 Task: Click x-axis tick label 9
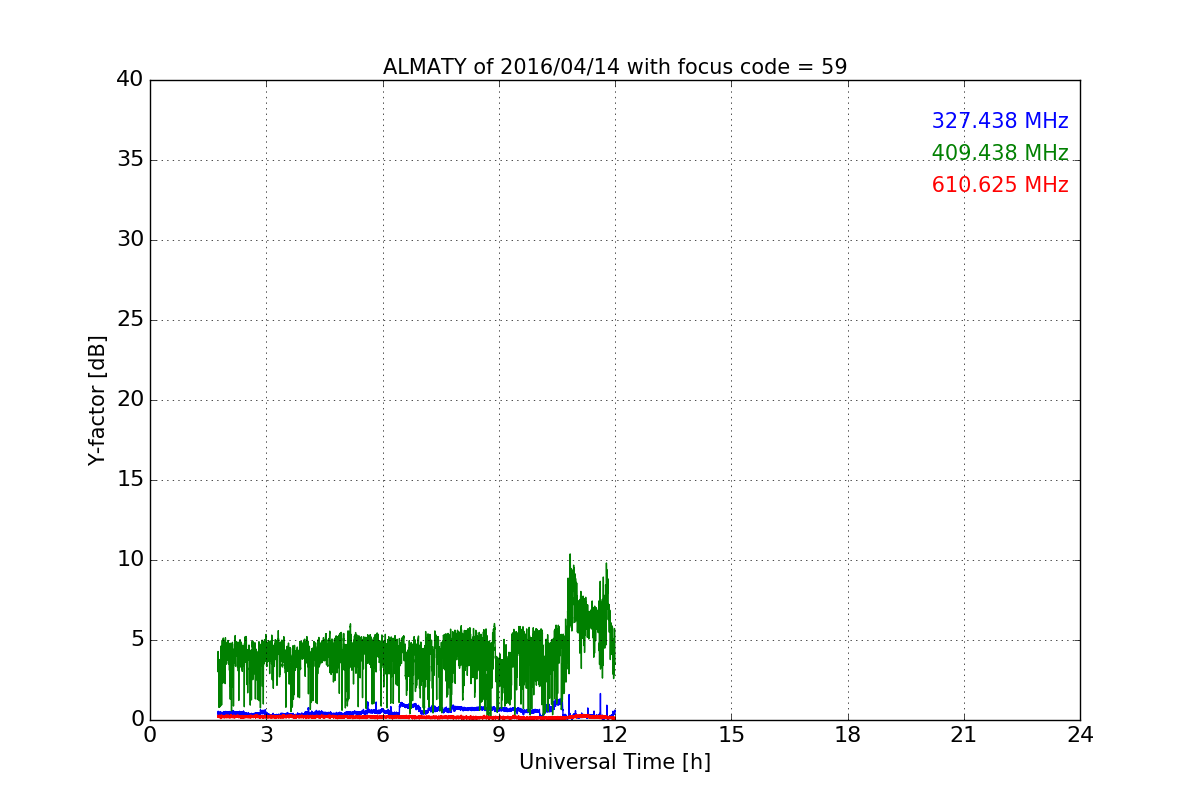(x=499, y=734)
